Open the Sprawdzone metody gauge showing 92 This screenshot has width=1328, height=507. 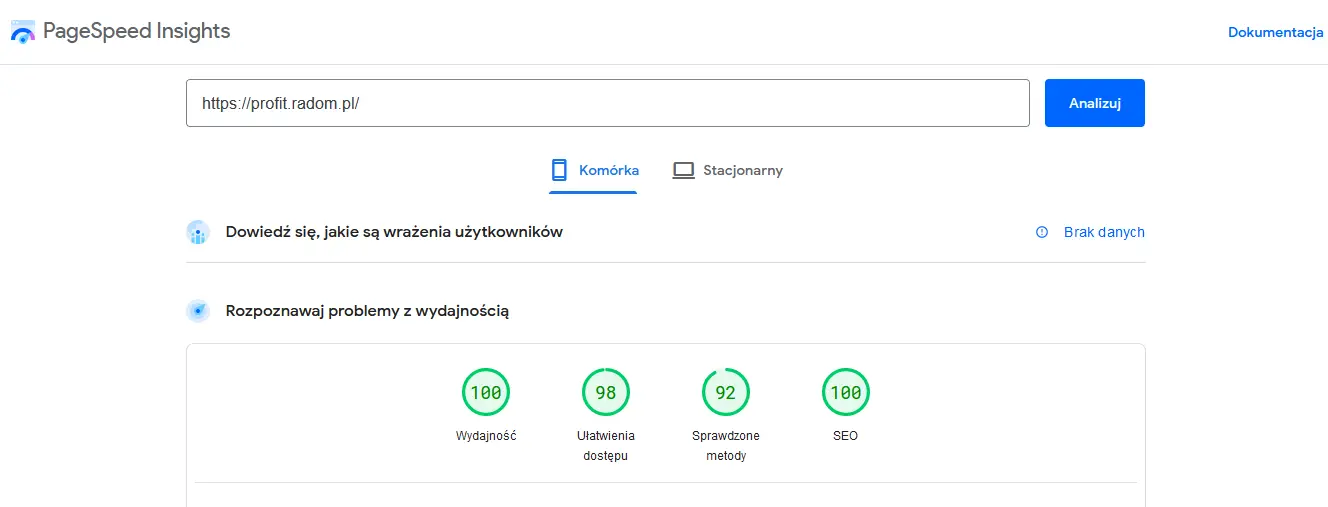[726, 393]
